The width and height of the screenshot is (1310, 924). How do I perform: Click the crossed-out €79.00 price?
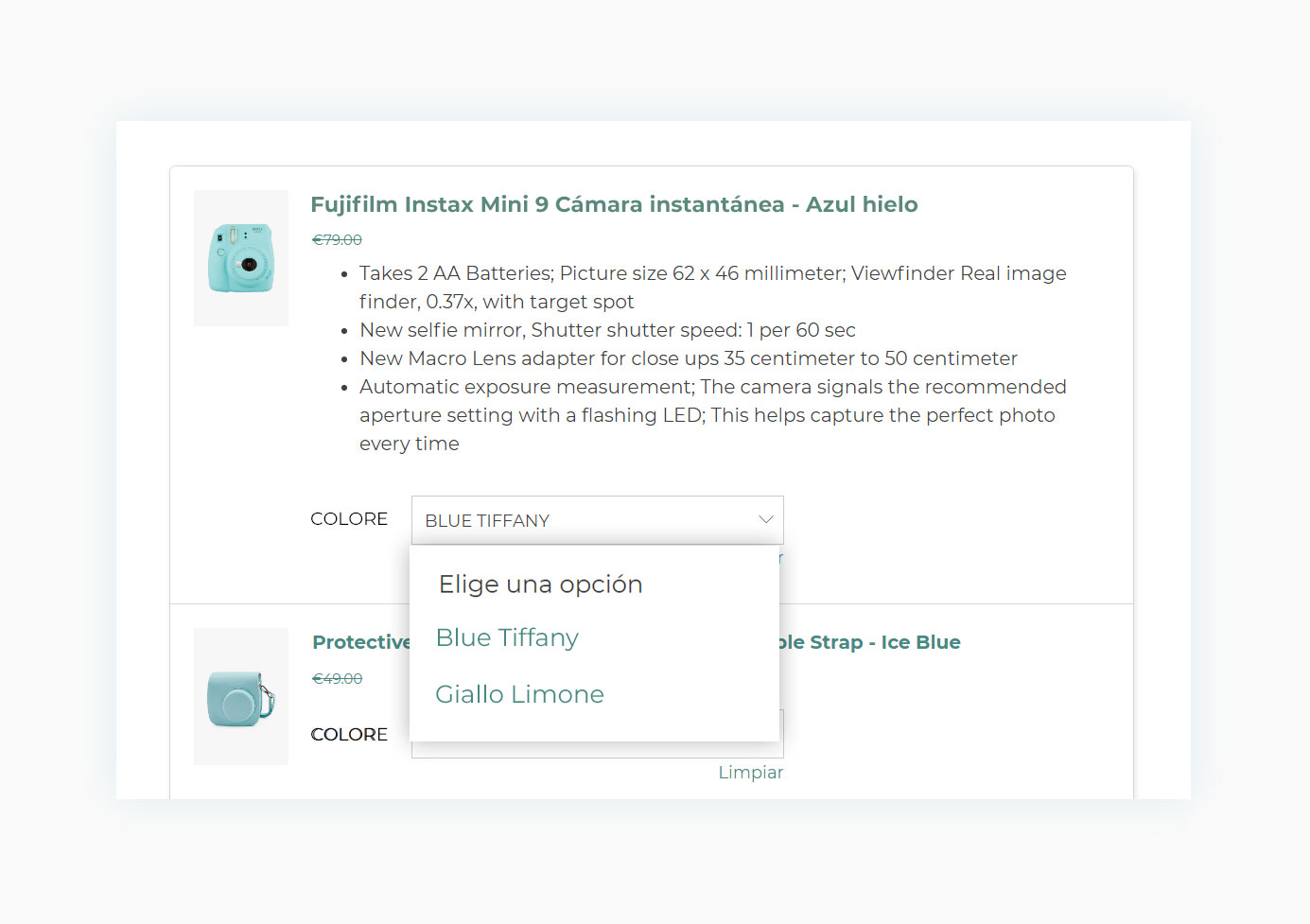(337, 240)
